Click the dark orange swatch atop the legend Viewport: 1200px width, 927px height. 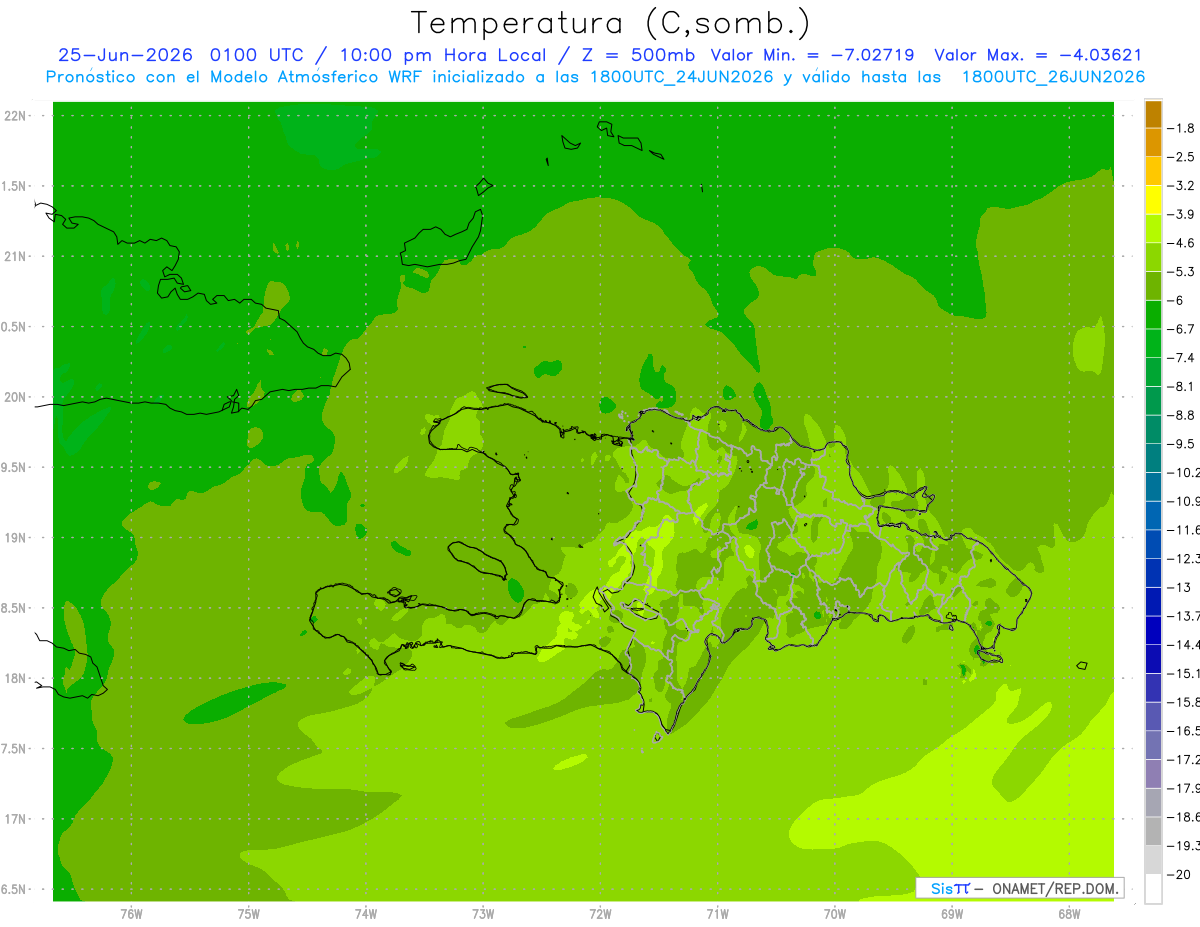point(1153,114)
